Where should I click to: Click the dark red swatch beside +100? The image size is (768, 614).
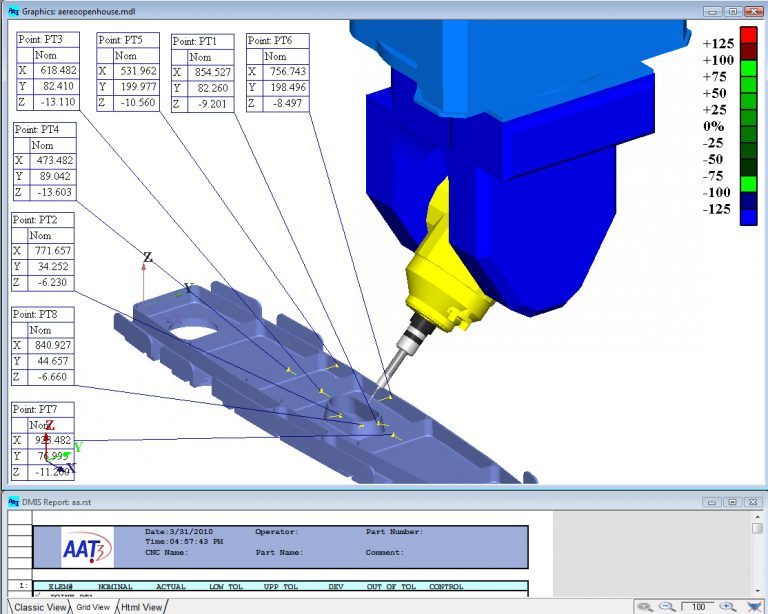click(x=748, y=52)
